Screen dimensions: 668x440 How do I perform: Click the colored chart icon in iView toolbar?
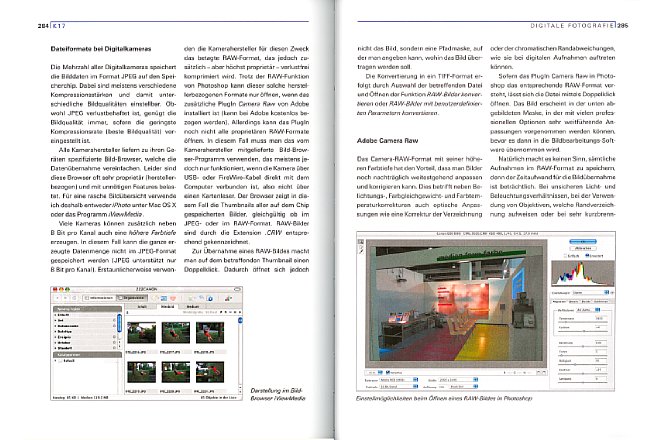pyautogui.click(x=228, y=298)
